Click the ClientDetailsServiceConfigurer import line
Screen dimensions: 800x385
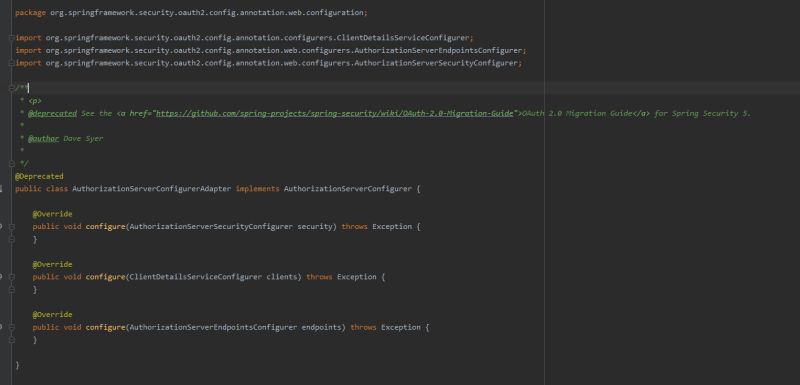click(x=244, y=38)
